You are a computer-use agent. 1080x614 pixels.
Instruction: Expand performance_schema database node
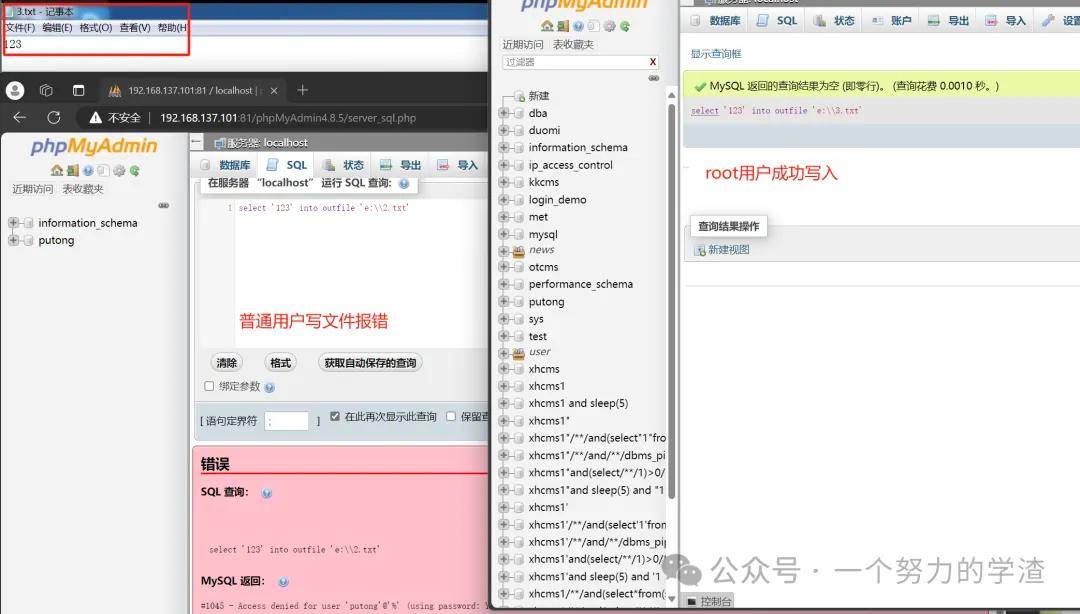pos(504,284)
